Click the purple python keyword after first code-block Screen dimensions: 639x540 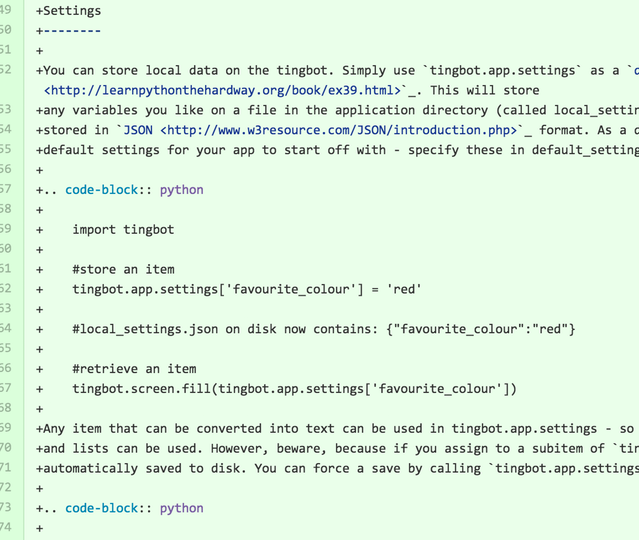click(x=181, y=190)
